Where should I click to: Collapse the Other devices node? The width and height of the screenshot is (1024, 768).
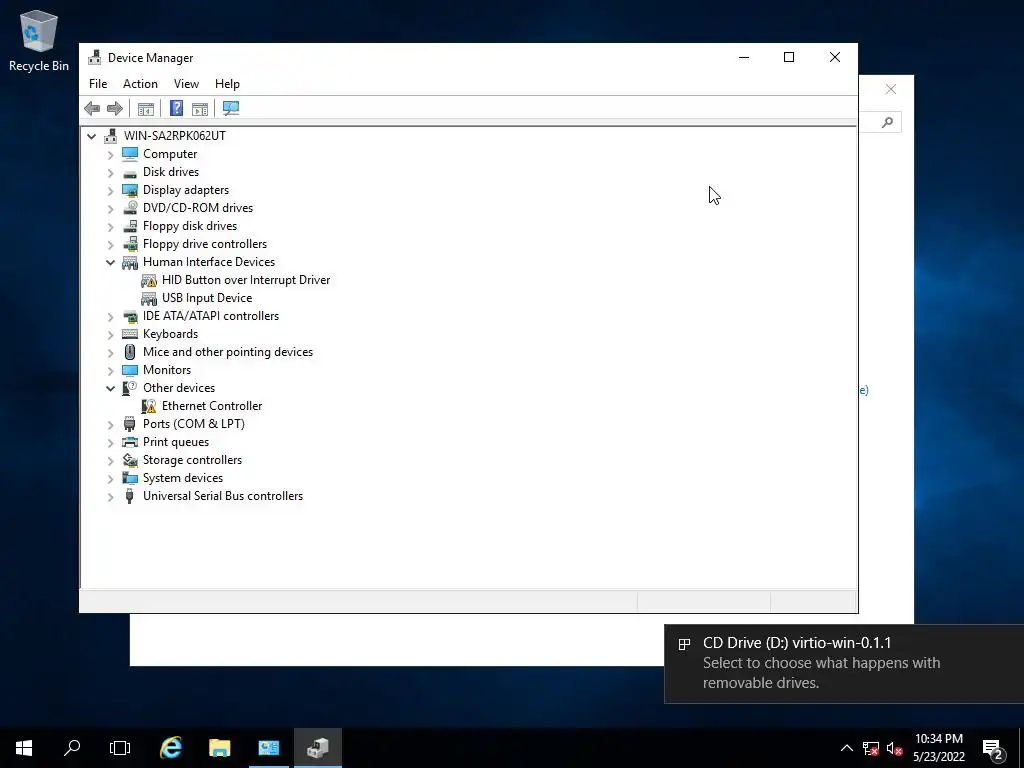pos(110,388)
